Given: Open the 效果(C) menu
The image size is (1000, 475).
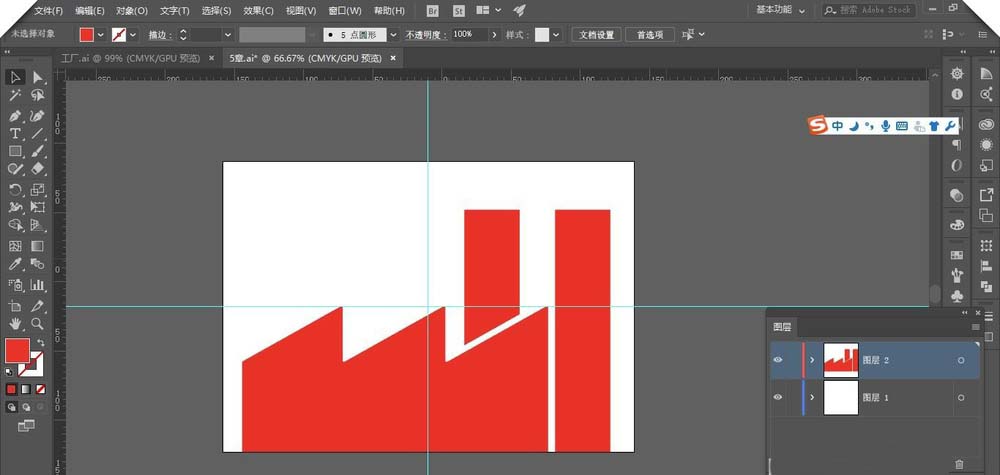Looking at the screenshot, I should (x=258, y=11).
